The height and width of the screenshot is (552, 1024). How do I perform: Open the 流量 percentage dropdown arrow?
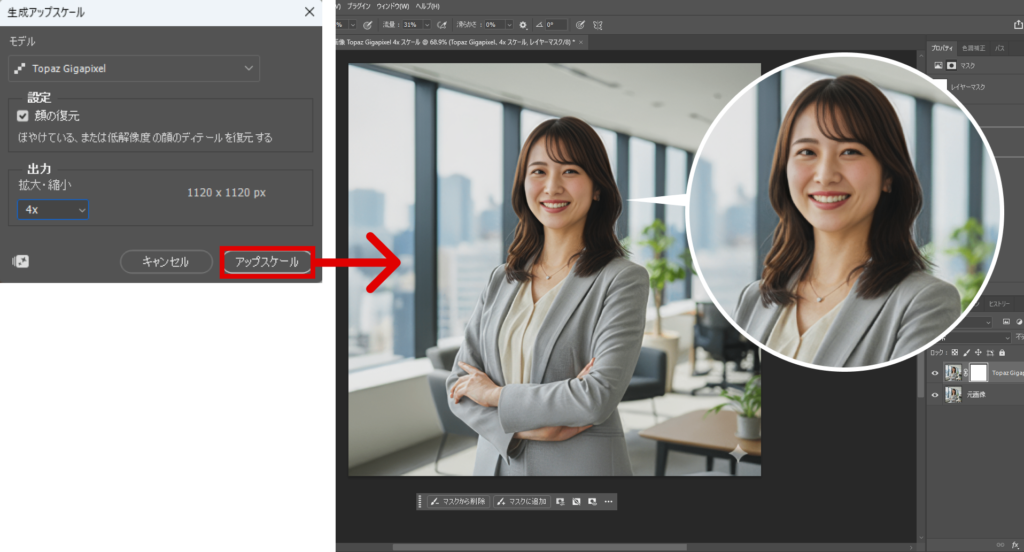point(428,24)
